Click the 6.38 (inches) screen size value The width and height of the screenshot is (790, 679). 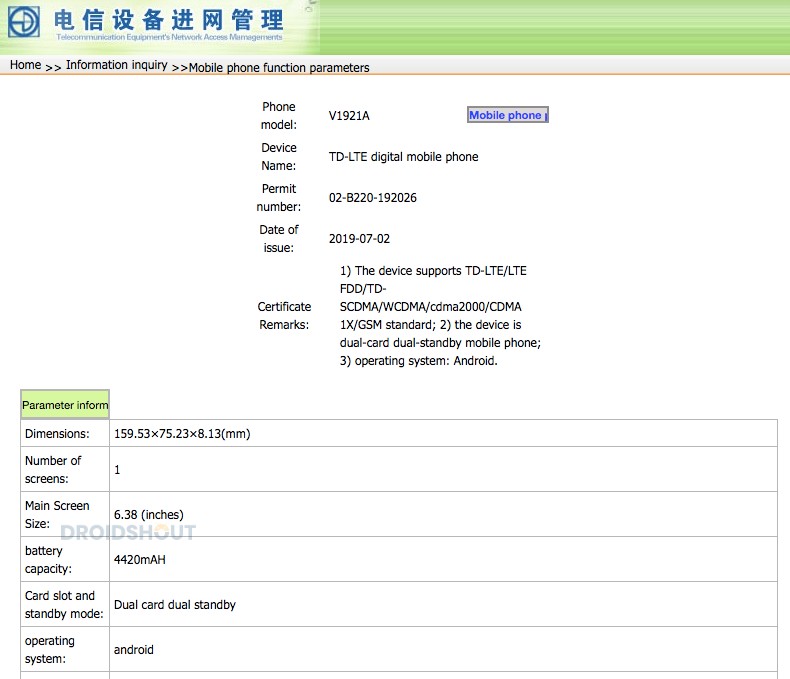pos(149,515)
